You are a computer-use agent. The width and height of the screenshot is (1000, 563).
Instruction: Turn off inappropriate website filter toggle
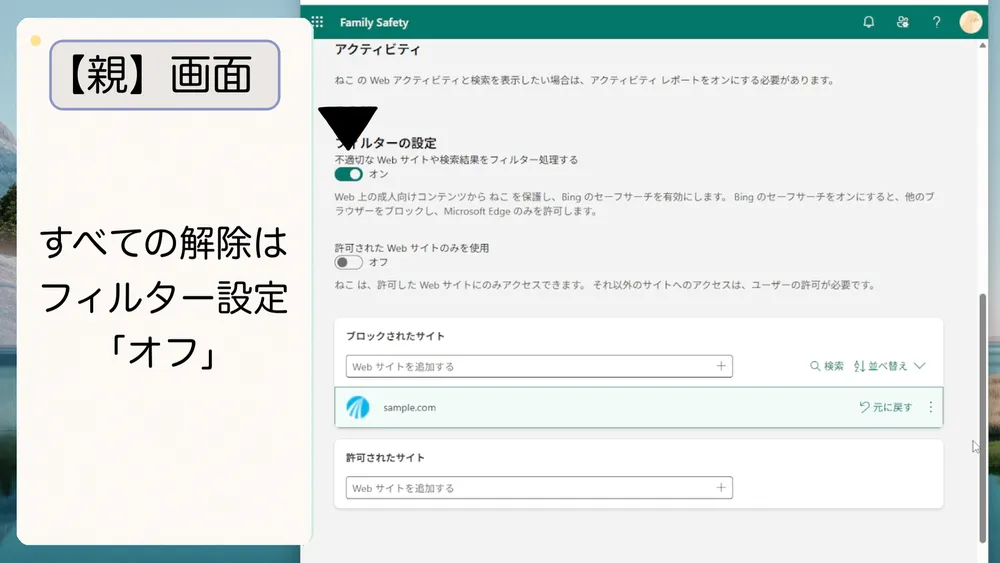348,174
